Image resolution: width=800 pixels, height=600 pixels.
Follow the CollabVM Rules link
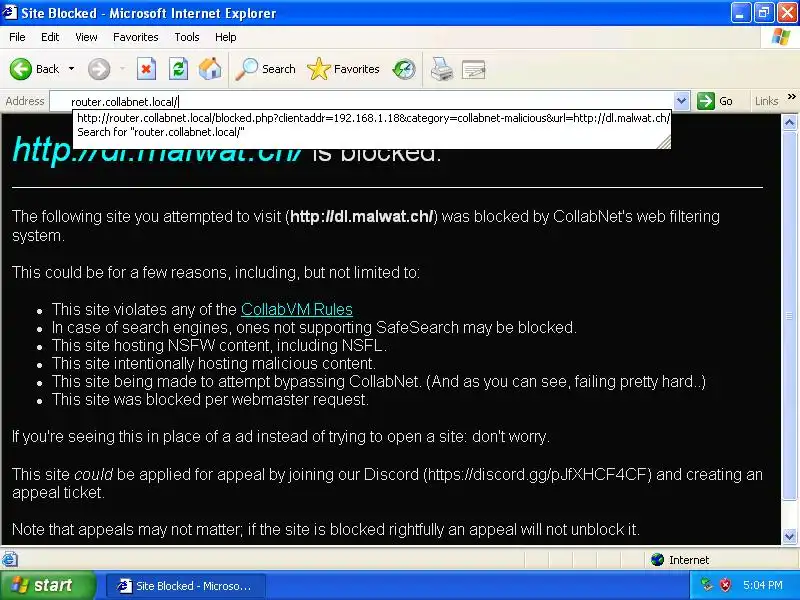[x=296, y=309]
